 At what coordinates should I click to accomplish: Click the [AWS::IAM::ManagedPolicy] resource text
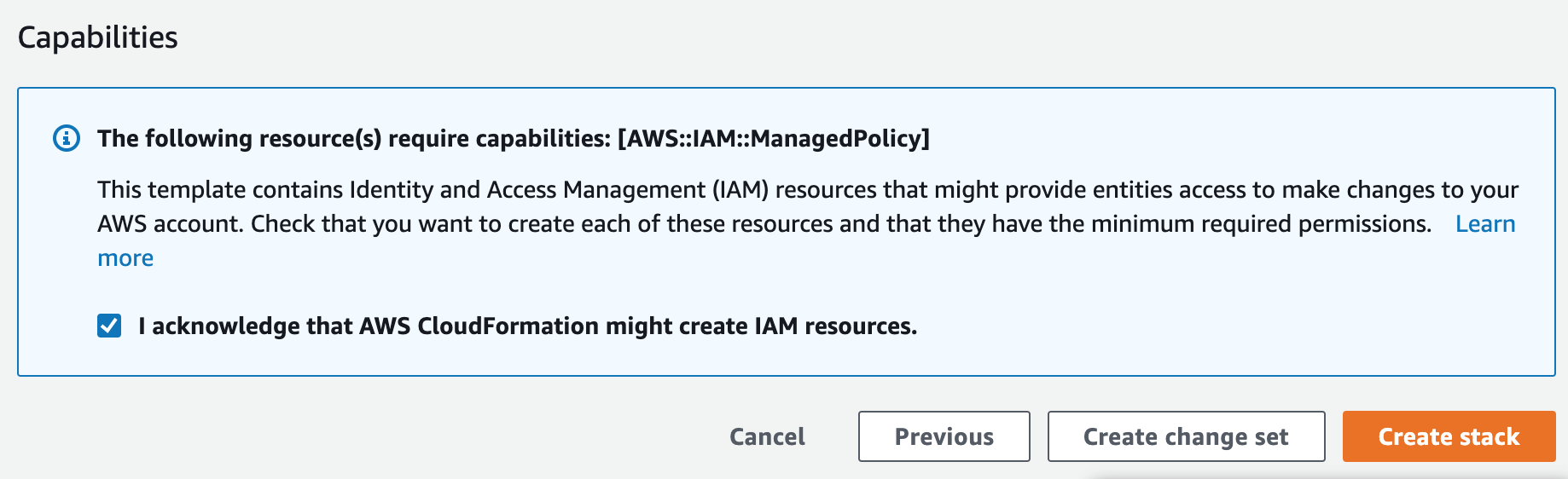774,138
